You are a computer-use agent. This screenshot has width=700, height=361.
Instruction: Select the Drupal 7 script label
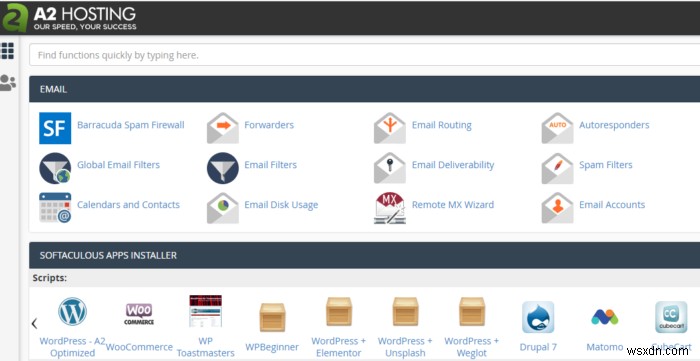(538, 347)
